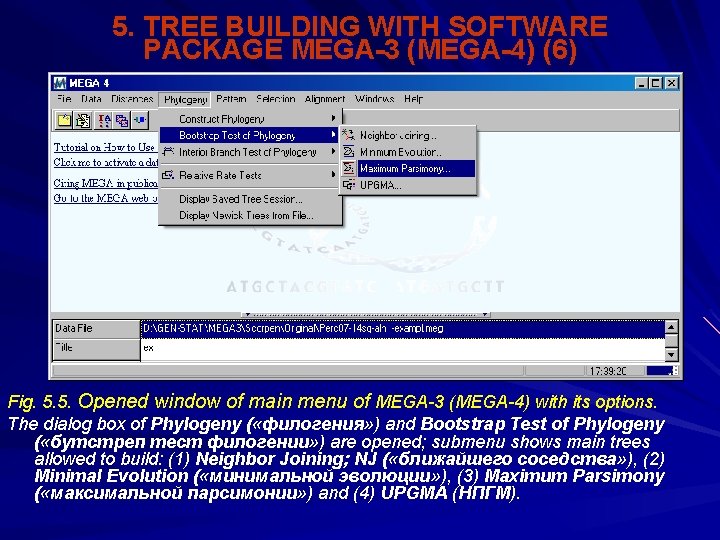Open the Data menu
This screenshot has width=720, height=540.
click(91, 99)
